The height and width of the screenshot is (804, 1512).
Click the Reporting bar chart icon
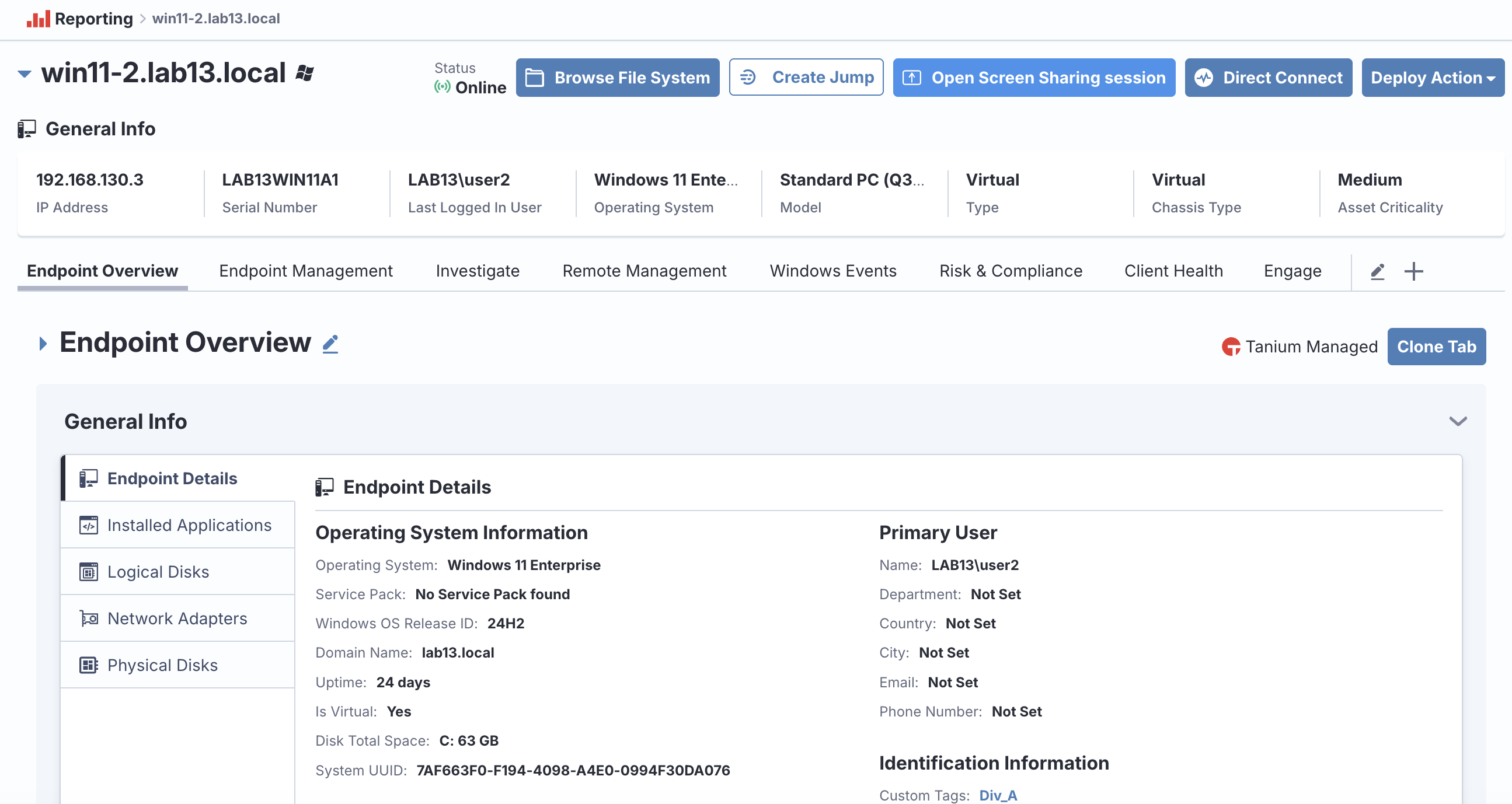click(x=38, y=19)
